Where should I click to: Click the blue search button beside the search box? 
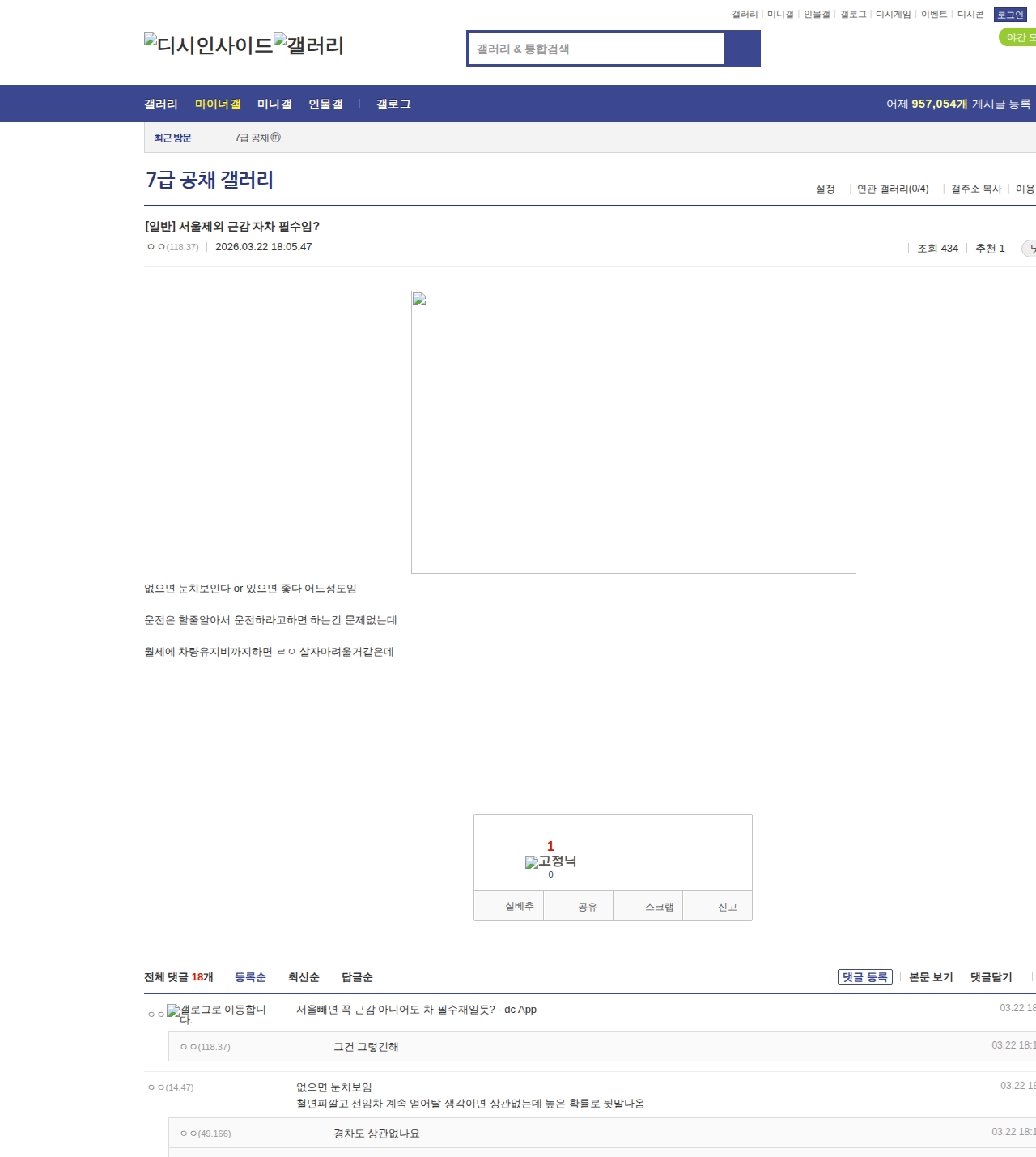point(742,49)
